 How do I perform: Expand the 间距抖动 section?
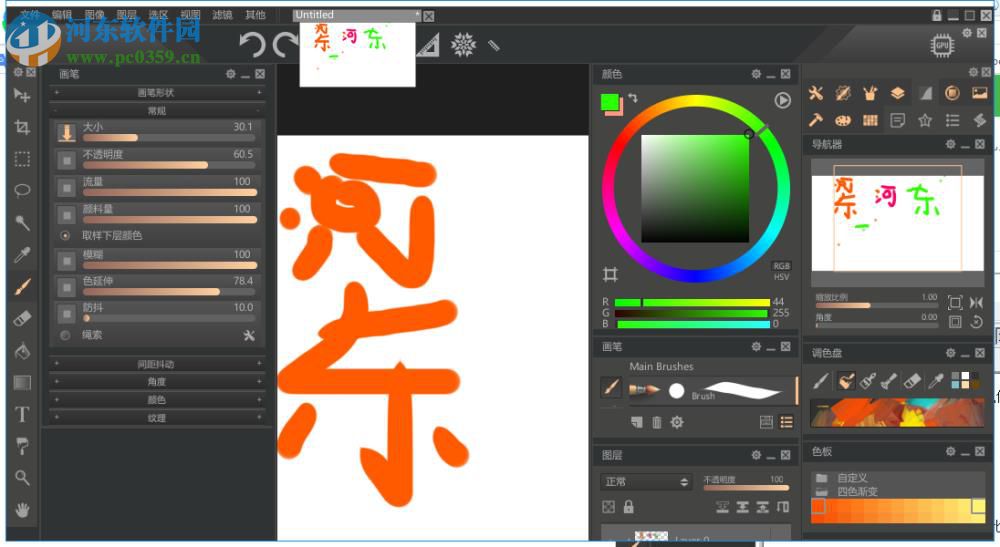[157, 364]
